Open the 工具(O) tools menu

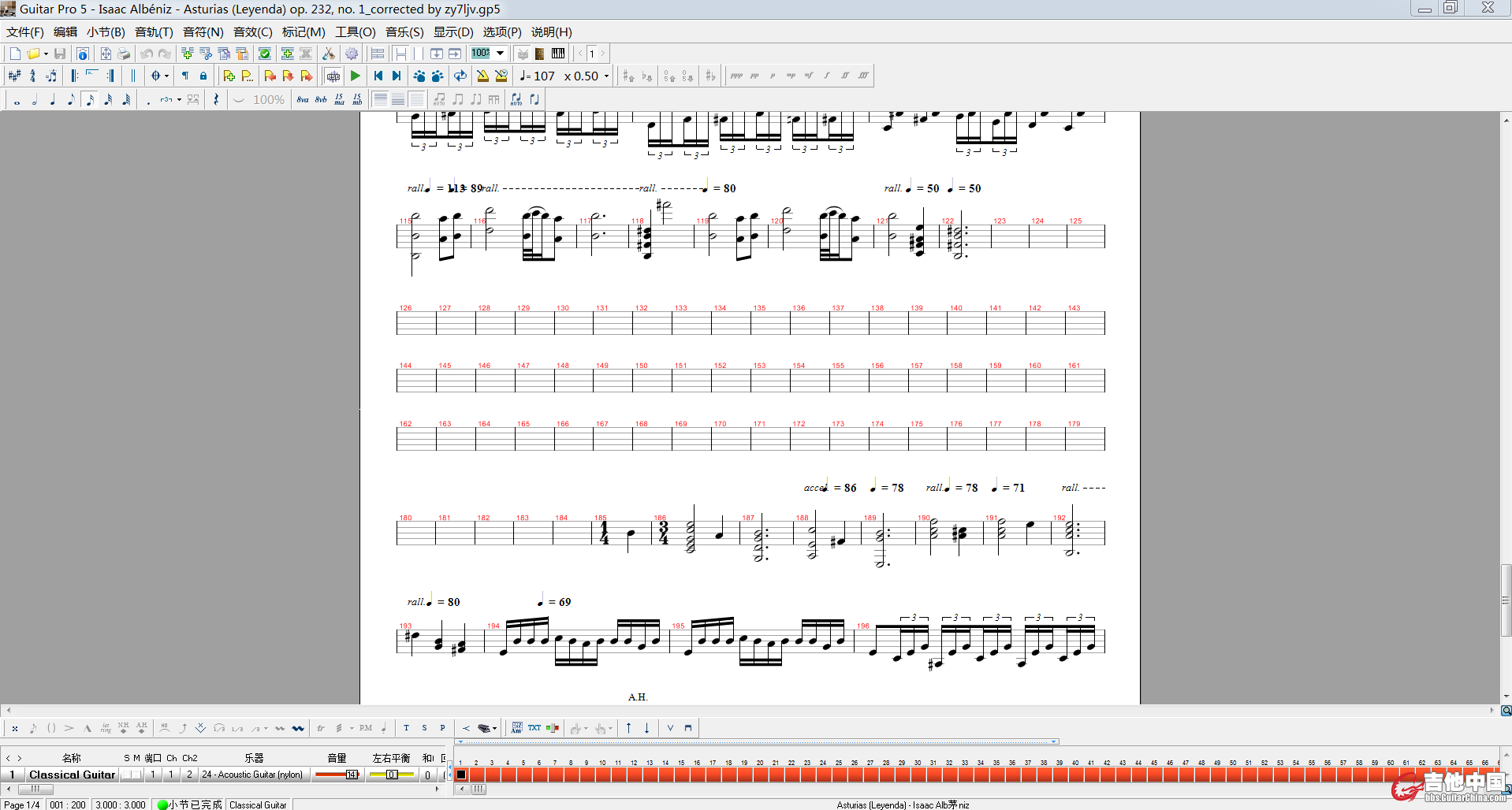(x=356, y=32)
